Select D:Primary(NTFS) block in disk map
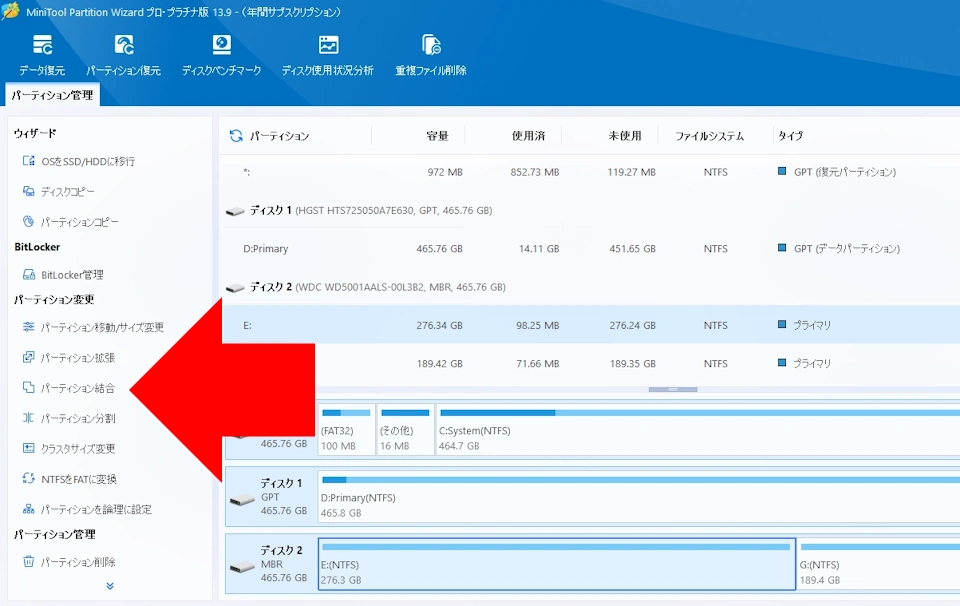 639,496
